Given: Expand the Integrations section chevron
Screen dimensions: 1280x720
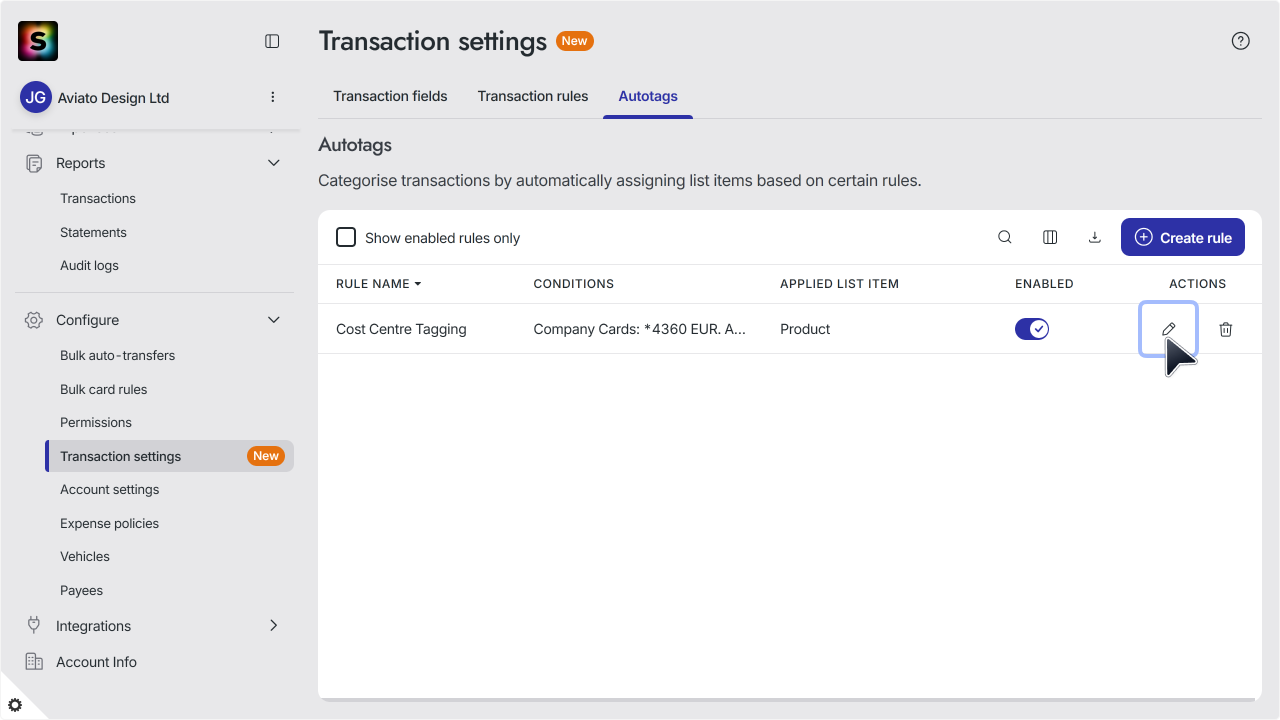Looking at the screenshot, I should pyautogui.click(x=274, y=625).
